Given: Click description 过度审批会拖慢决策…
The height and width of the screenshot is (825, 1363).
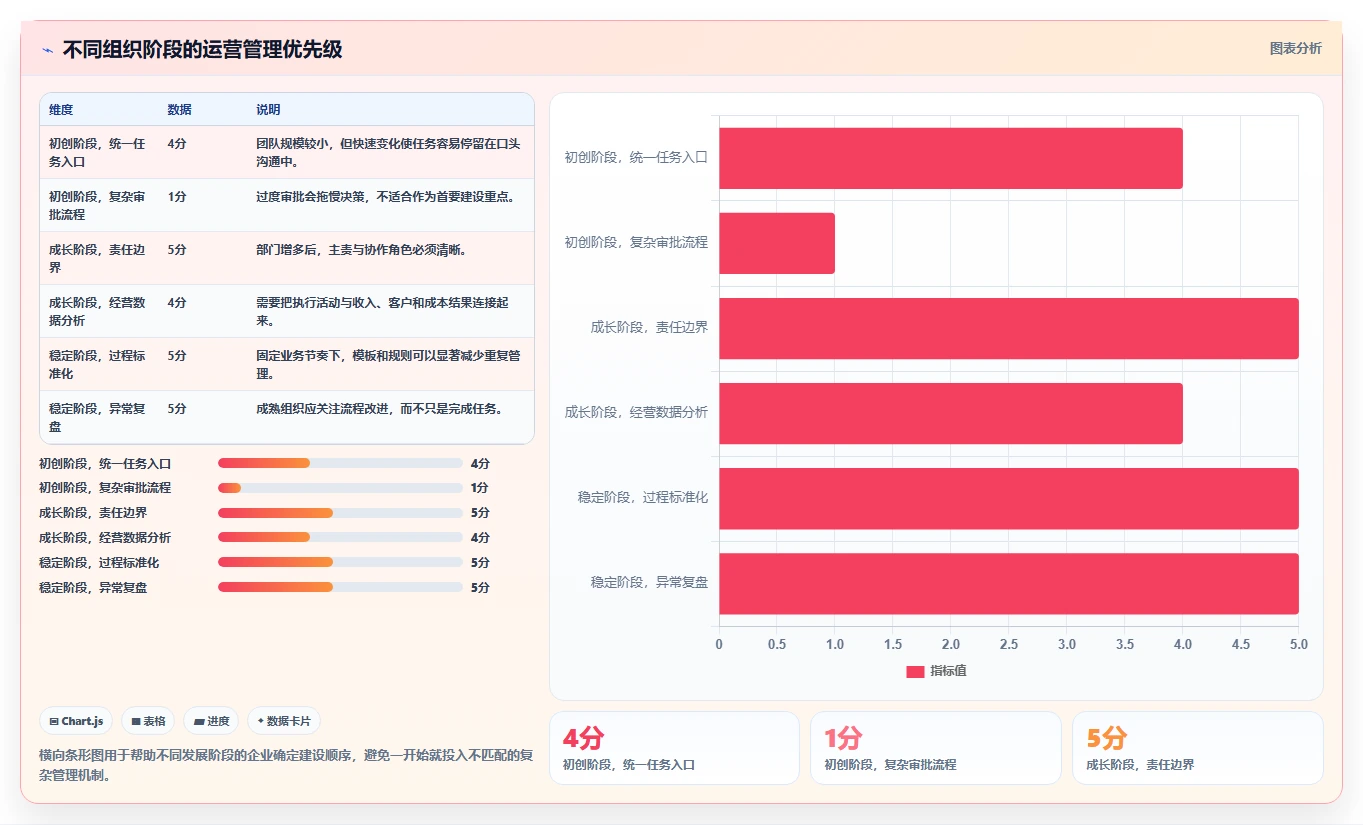Looking at the screenshot, I should (x=386, y=197).
